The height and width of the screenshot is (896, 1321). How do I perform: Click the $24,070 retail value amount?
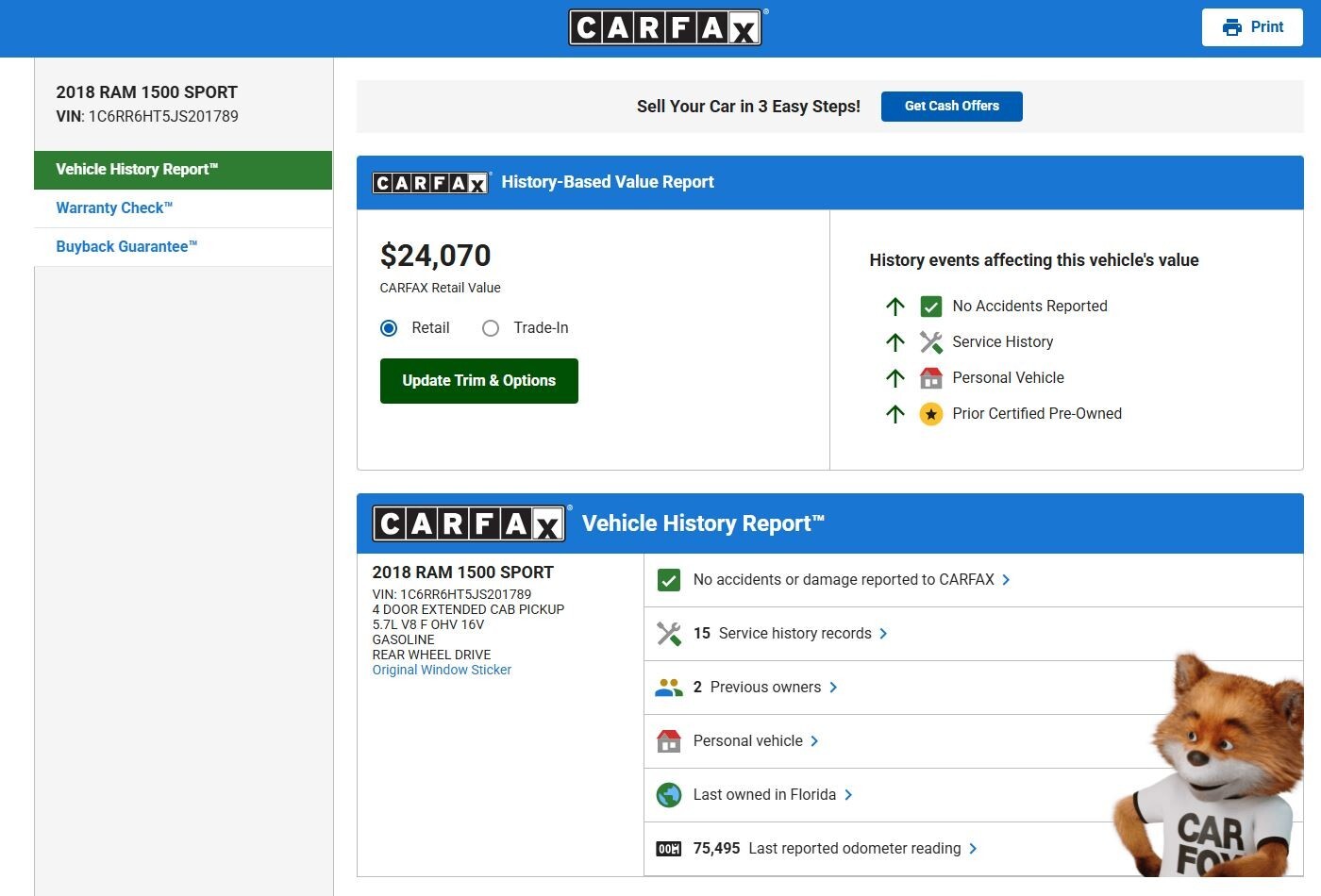click(x=435, y=256)
